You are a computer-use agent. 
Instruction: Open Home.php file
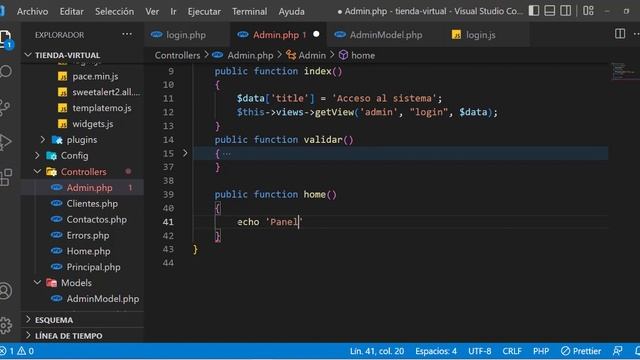coord(88,251)
